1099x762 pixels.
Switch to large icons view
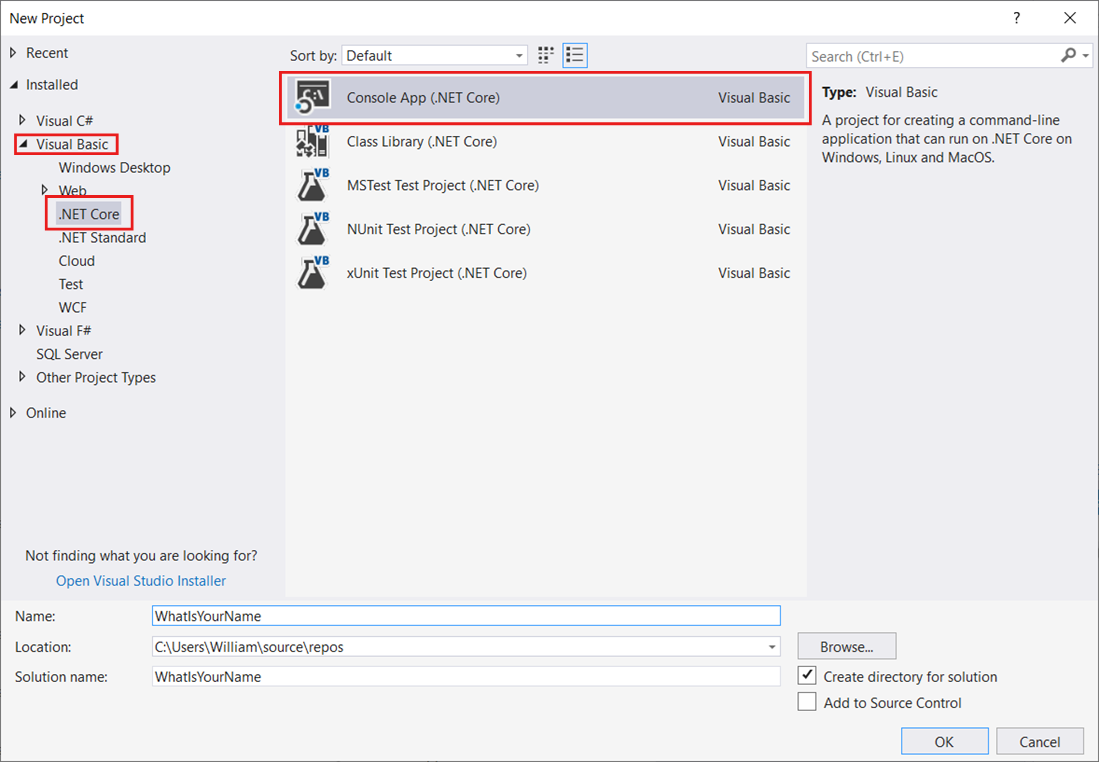coord(545,55)
